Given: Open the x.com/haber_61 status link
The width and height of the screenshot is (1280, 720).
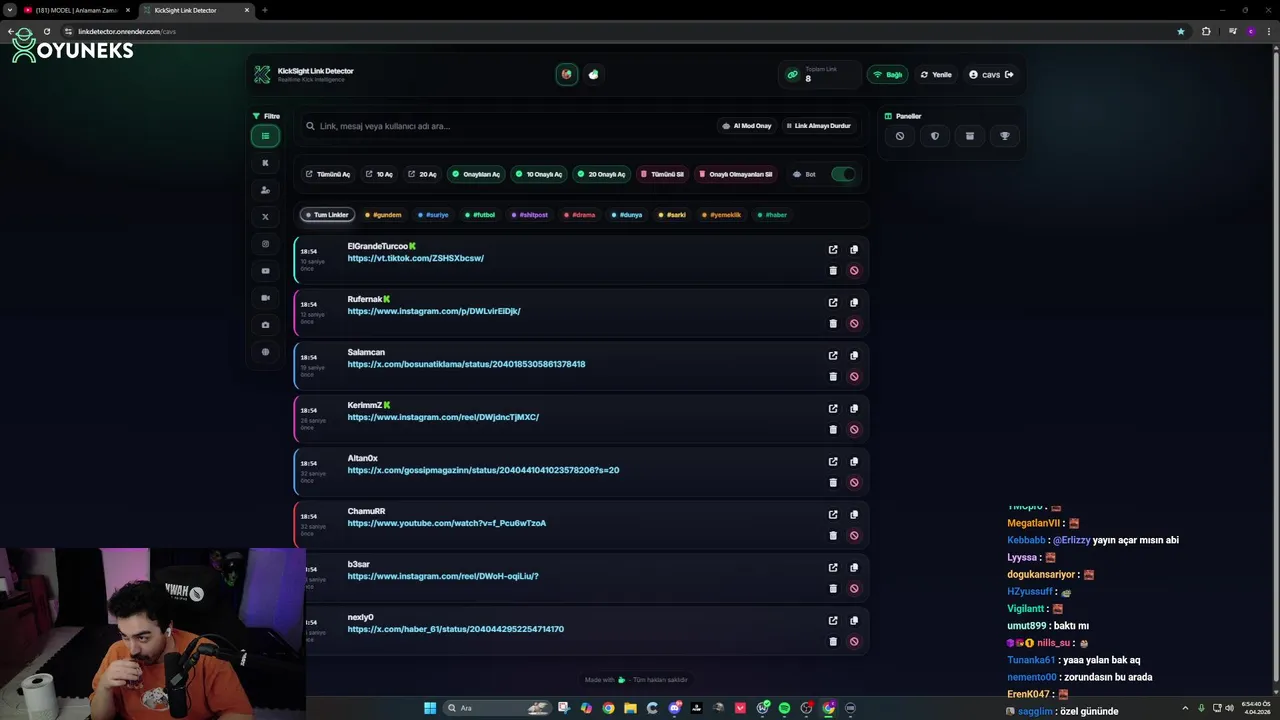Looking at the screenshot, I should point(455,629).
